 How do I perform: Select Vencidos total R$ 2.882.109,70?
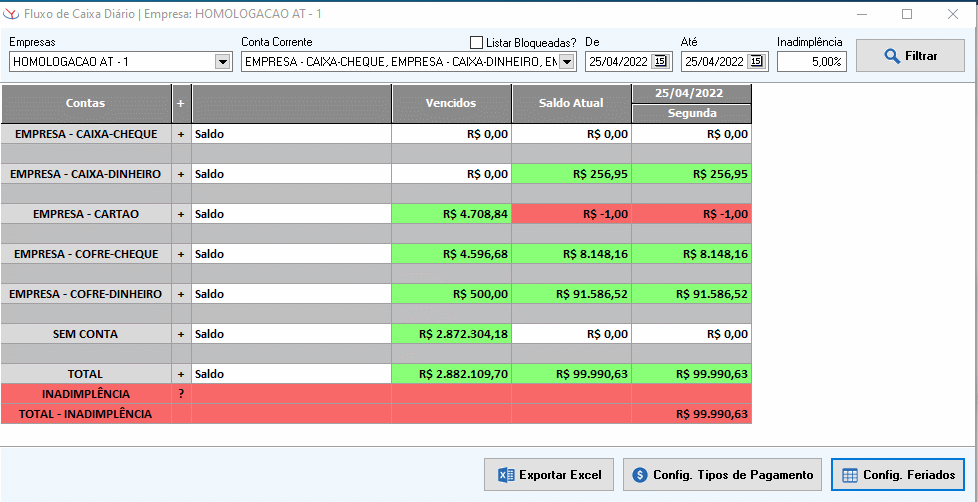(452, 374)
